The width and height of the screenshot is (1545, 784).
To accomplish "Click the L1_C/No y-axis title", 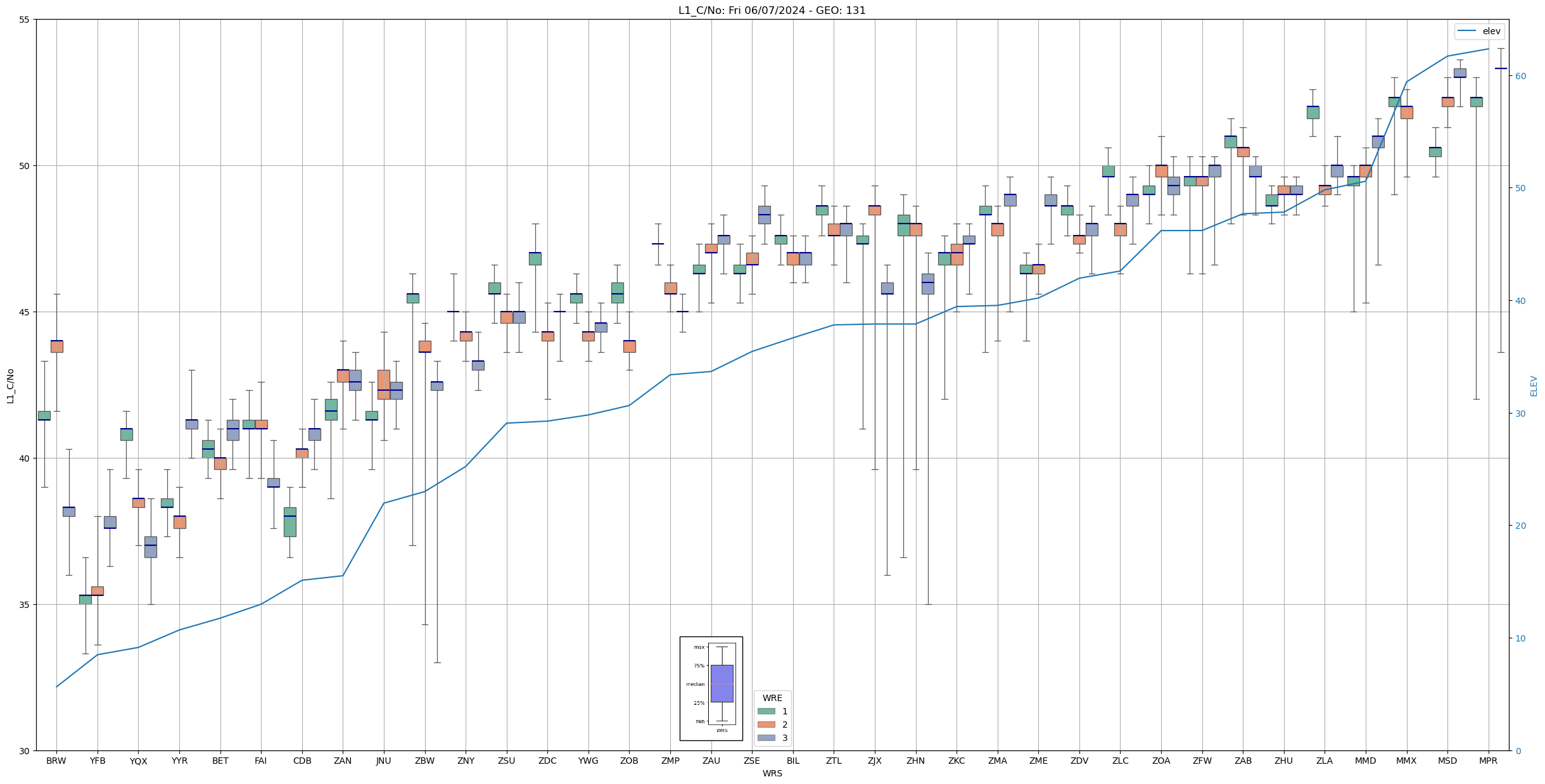I will [10, 386].
